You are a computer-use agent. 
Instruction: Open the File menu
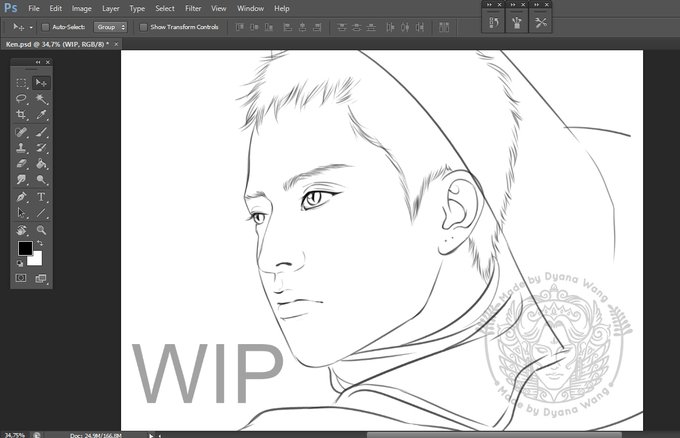(x=34, y=8)
